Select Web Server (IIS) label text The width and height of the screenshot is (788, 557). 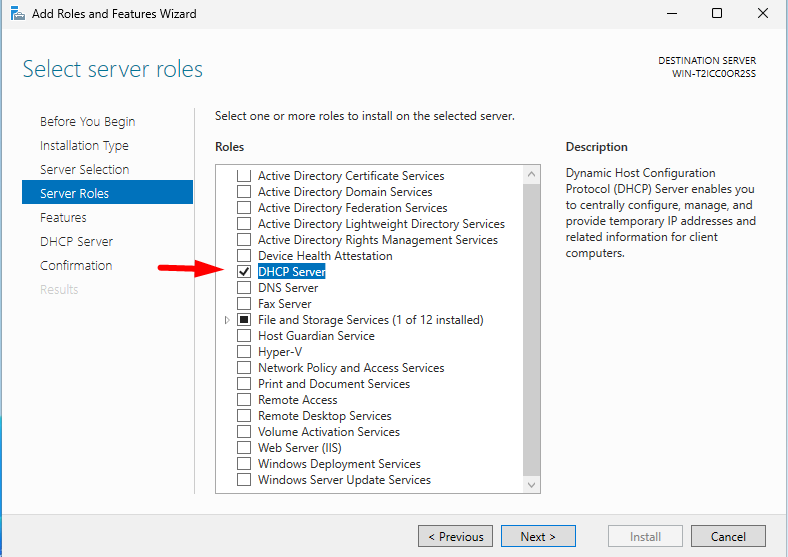point(300,448)
